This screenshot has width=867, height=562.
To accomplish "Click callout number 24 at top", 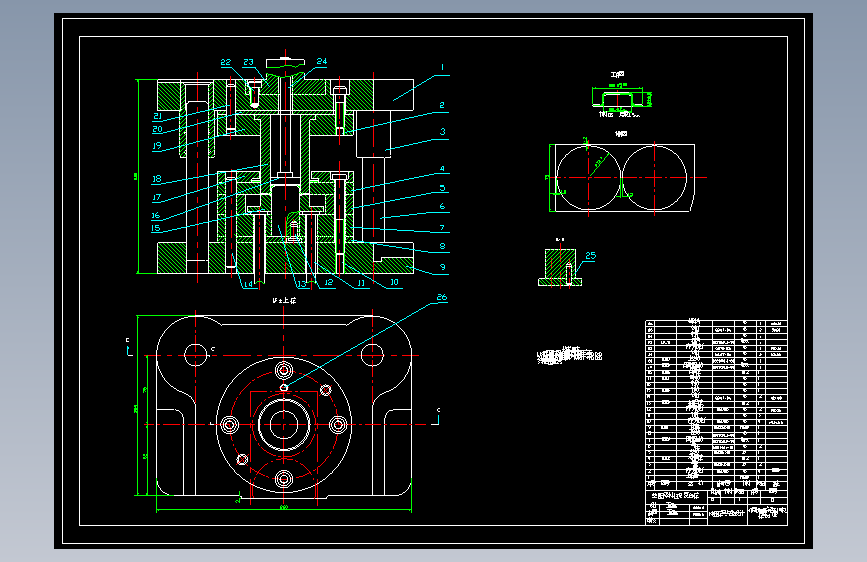I will tap(322, 61).
